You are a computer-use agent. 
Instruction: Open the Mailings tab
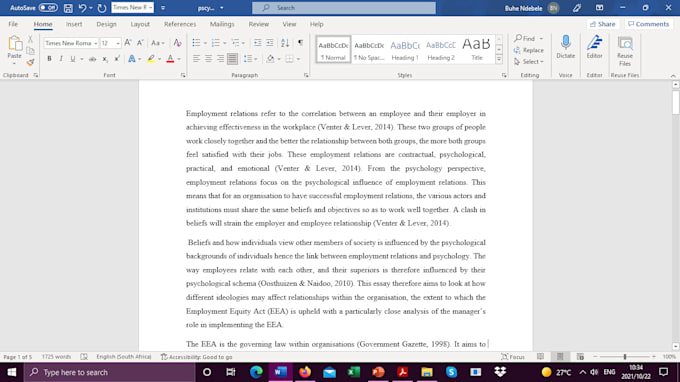tap(222, 24)
